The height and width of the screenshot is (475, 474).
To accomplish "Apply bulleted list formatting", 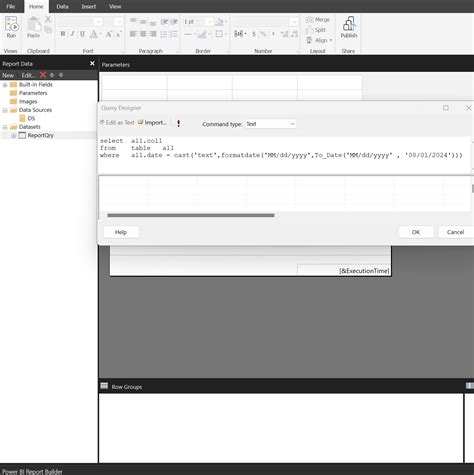I will pos(164,34).
